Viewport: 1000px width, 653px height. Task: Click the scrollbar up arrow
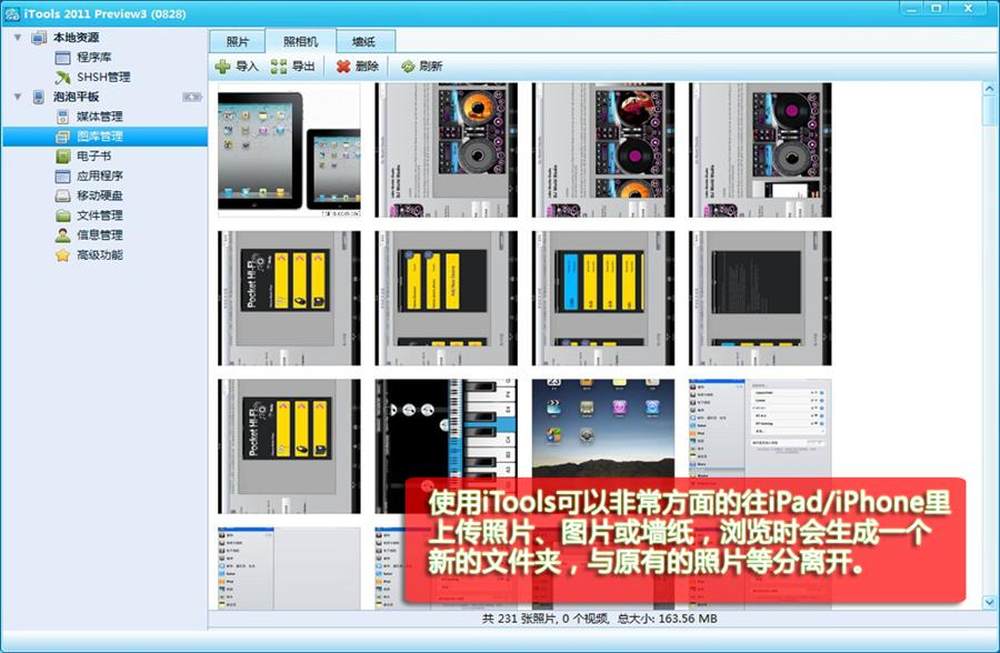pyautogui.click(x=990, y=89)
